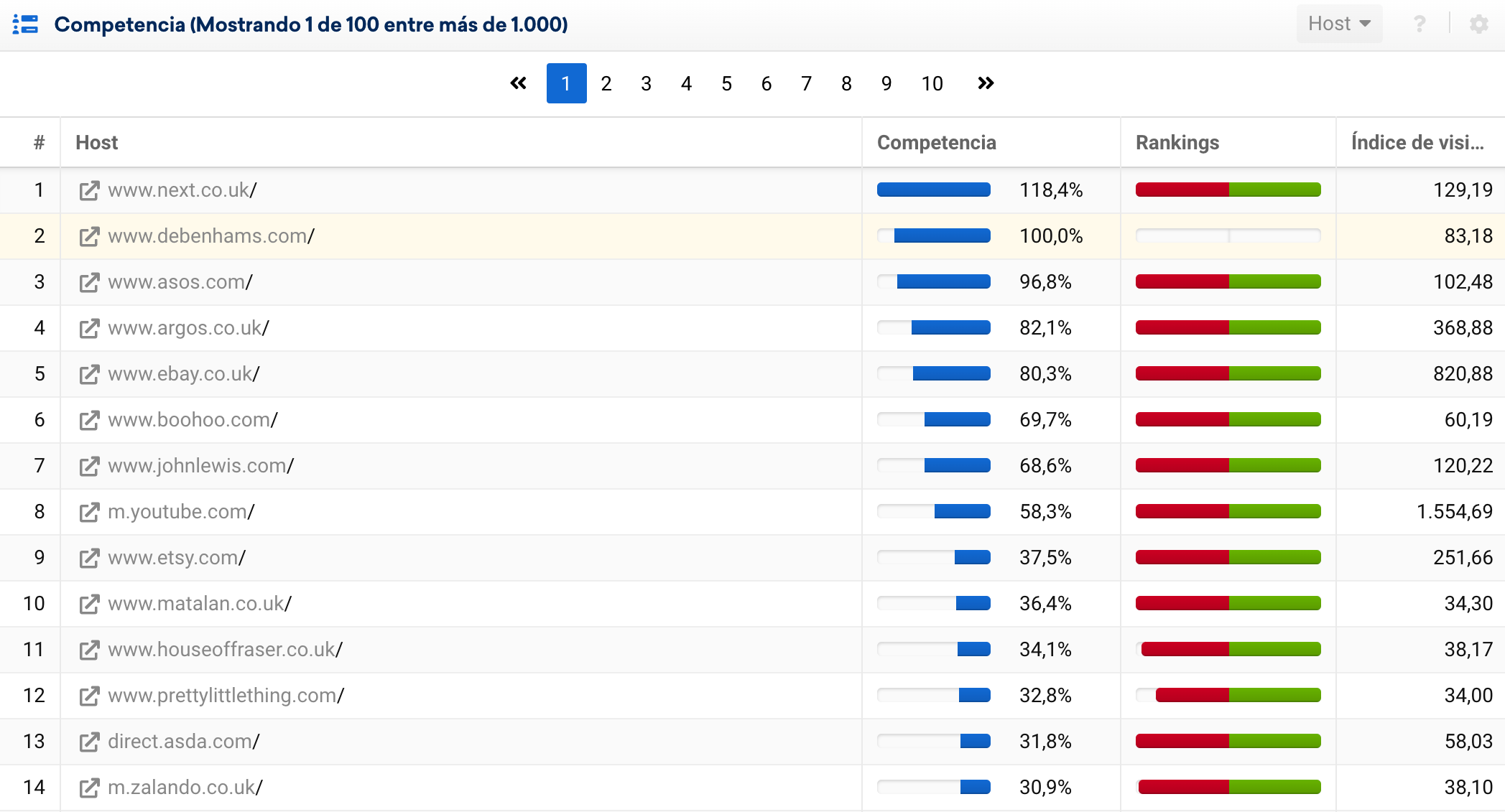
Task: Open external link icon for direct.asda.com
Action: 89,742
